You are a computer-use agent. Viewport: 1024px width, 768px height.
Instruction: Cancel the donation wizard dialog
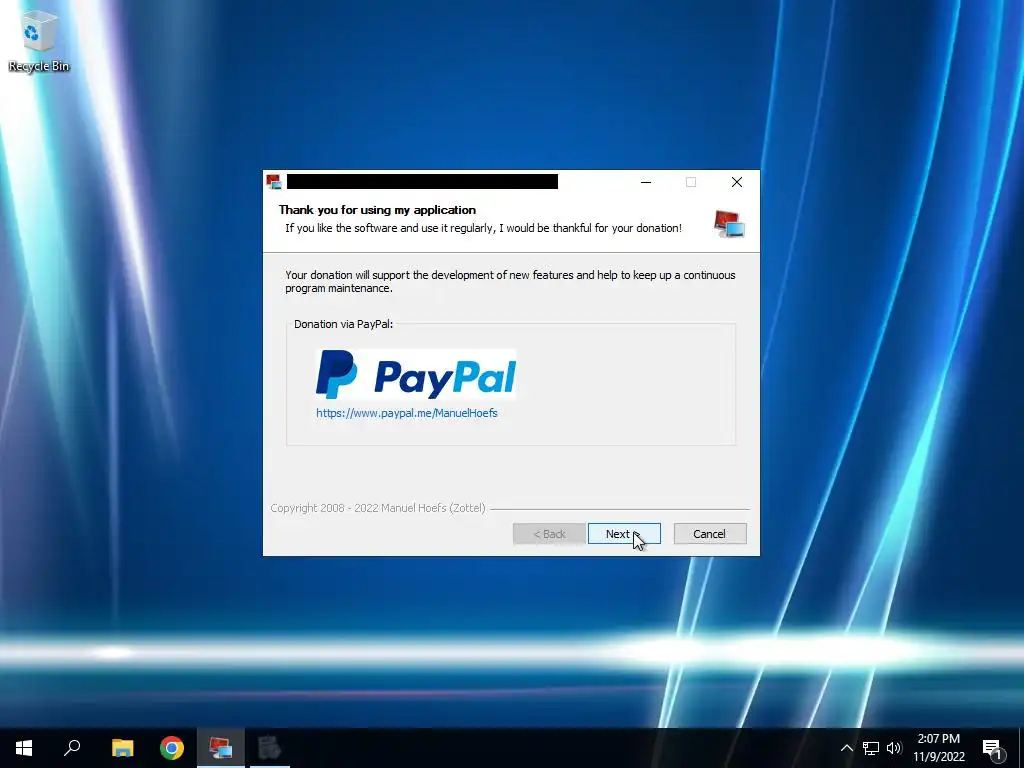709,534
